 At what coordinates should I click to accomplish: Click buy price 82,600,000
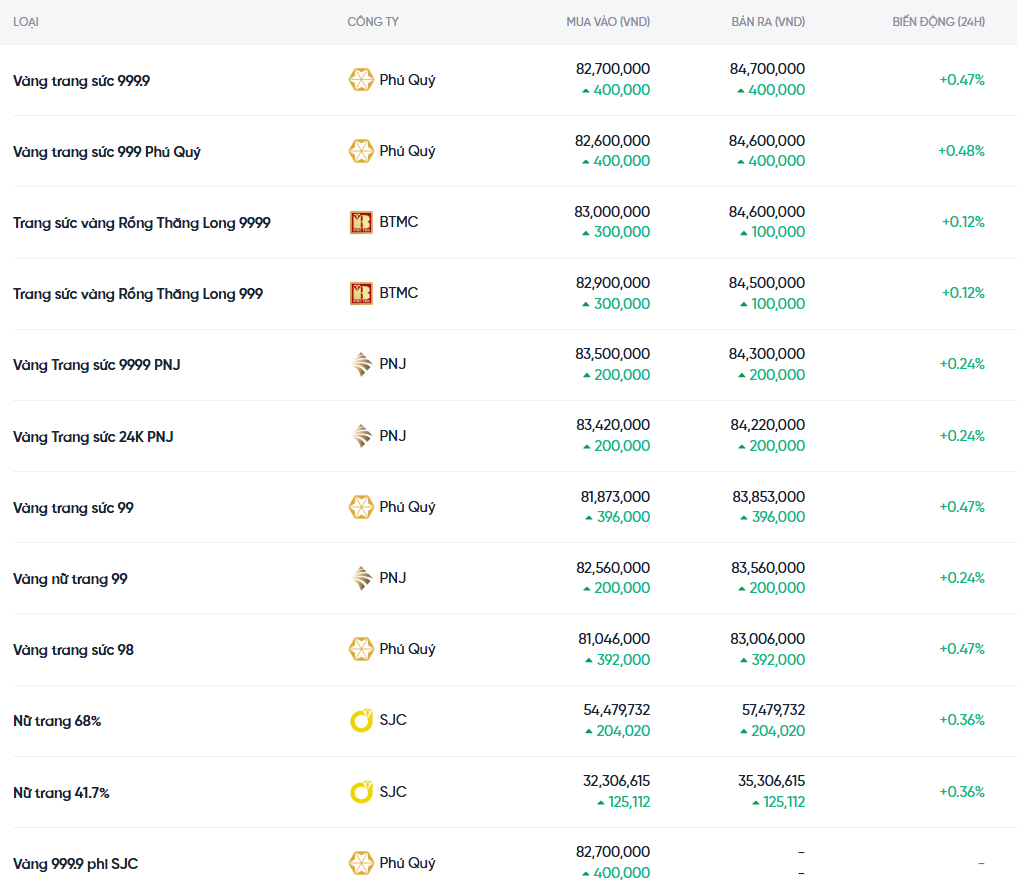tap(612, 141)
